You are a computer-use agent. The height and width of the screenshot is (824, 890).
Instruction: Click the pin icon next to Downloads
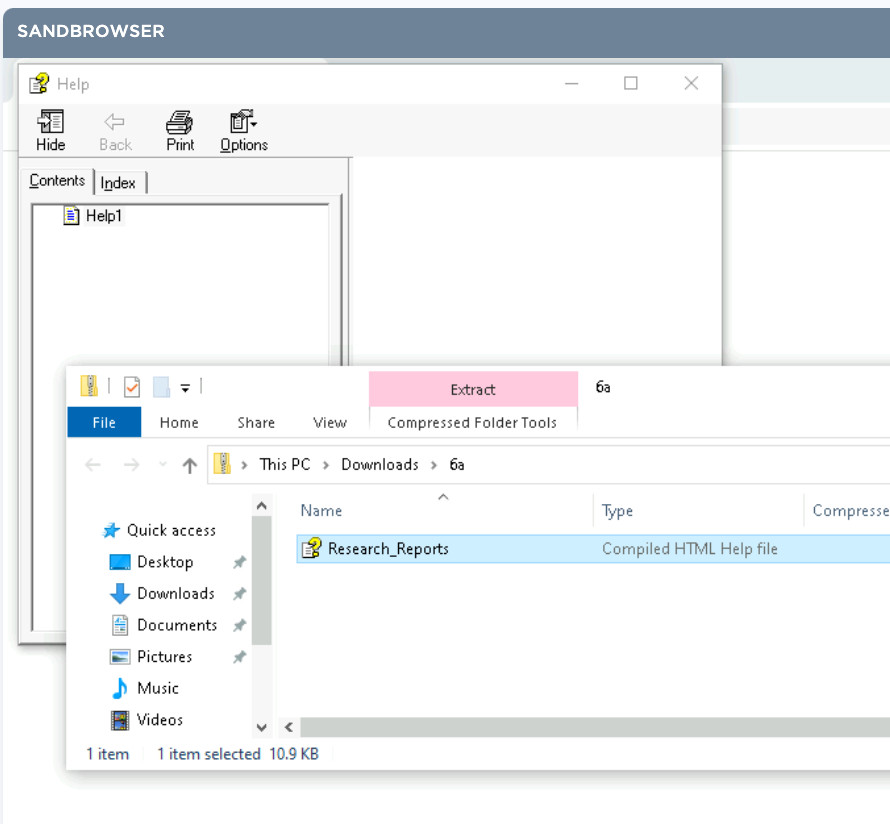tap(240, 594)
